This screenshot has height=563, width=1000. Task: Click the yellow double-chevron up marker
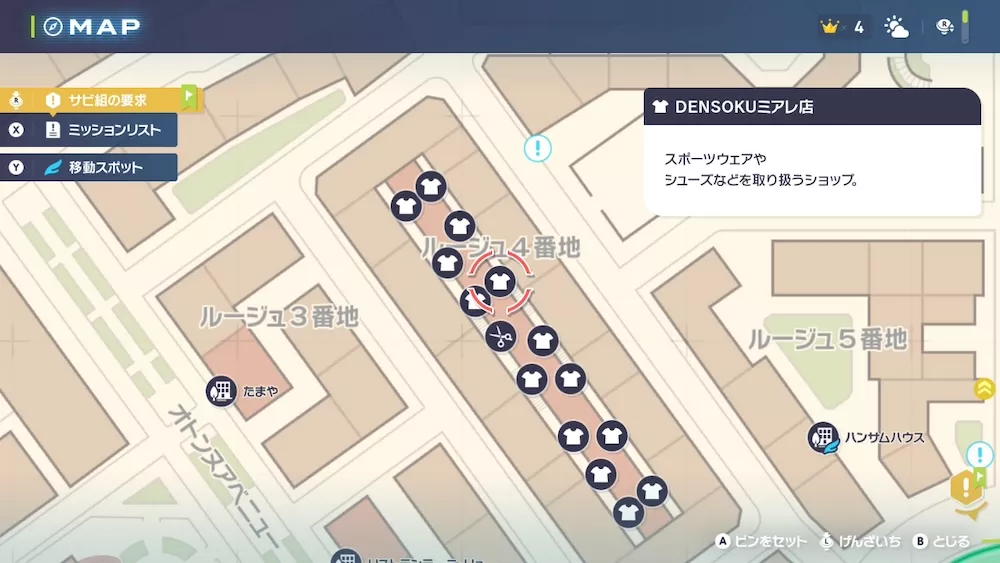click(x=985, y=388)
